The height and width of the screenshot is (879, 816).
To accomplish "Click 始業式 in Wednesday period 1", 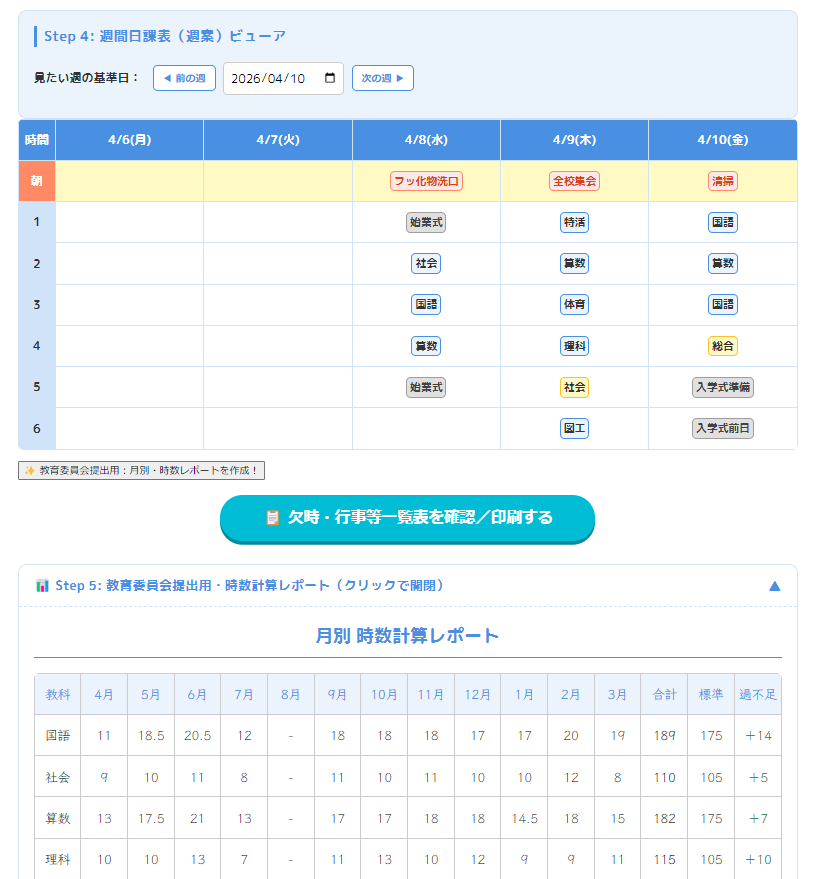I will [x=426, y=222].
